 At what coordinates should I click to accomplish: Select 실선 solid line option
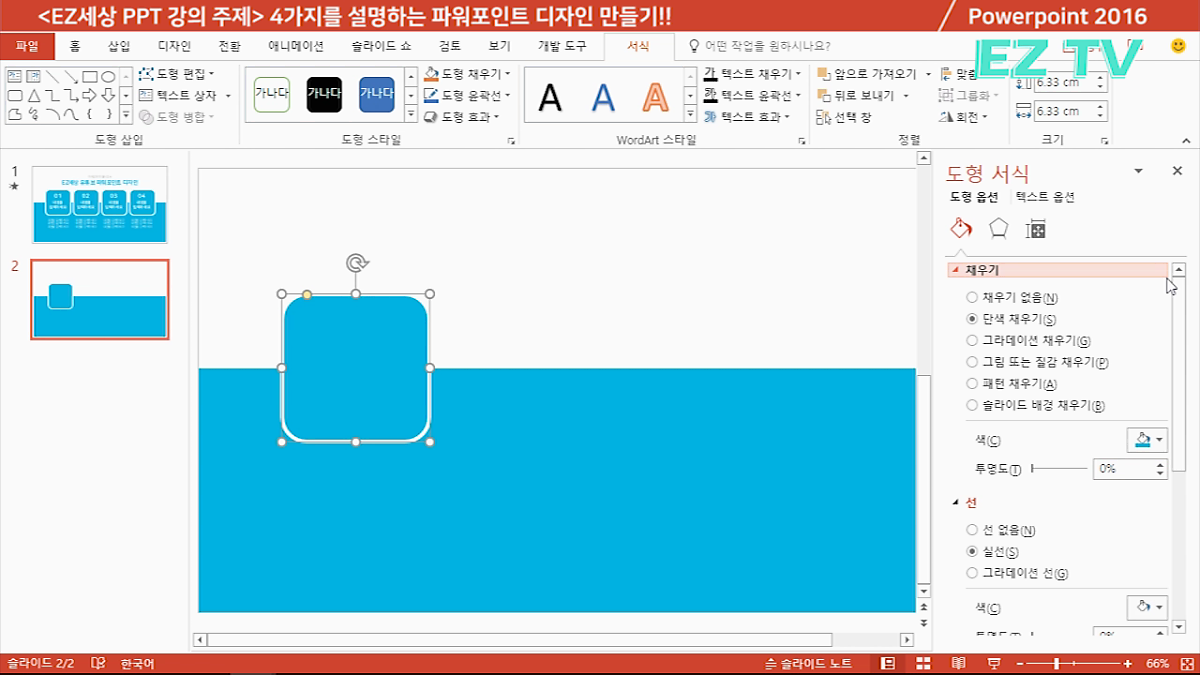pyautogui.click(x=992, y=552)
